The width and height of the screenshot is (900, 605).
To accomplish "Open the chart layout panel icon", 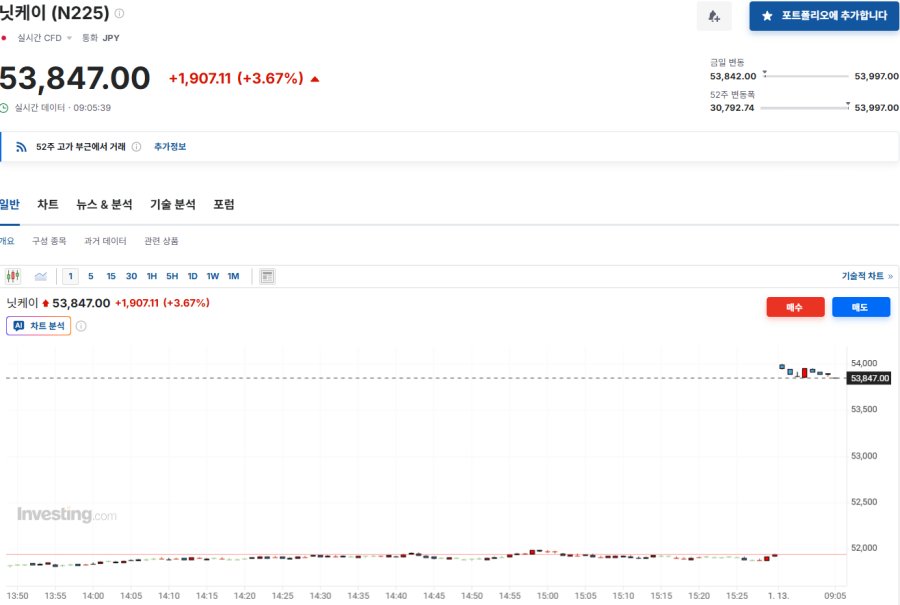I will pos(267,276).
